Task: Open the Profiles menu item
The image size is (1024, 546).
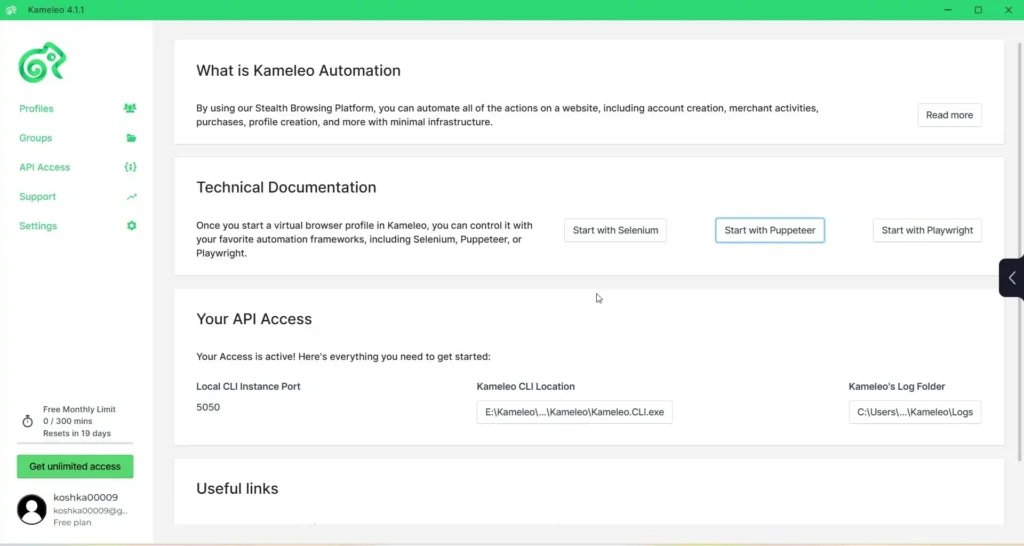Action: (37, 108)
